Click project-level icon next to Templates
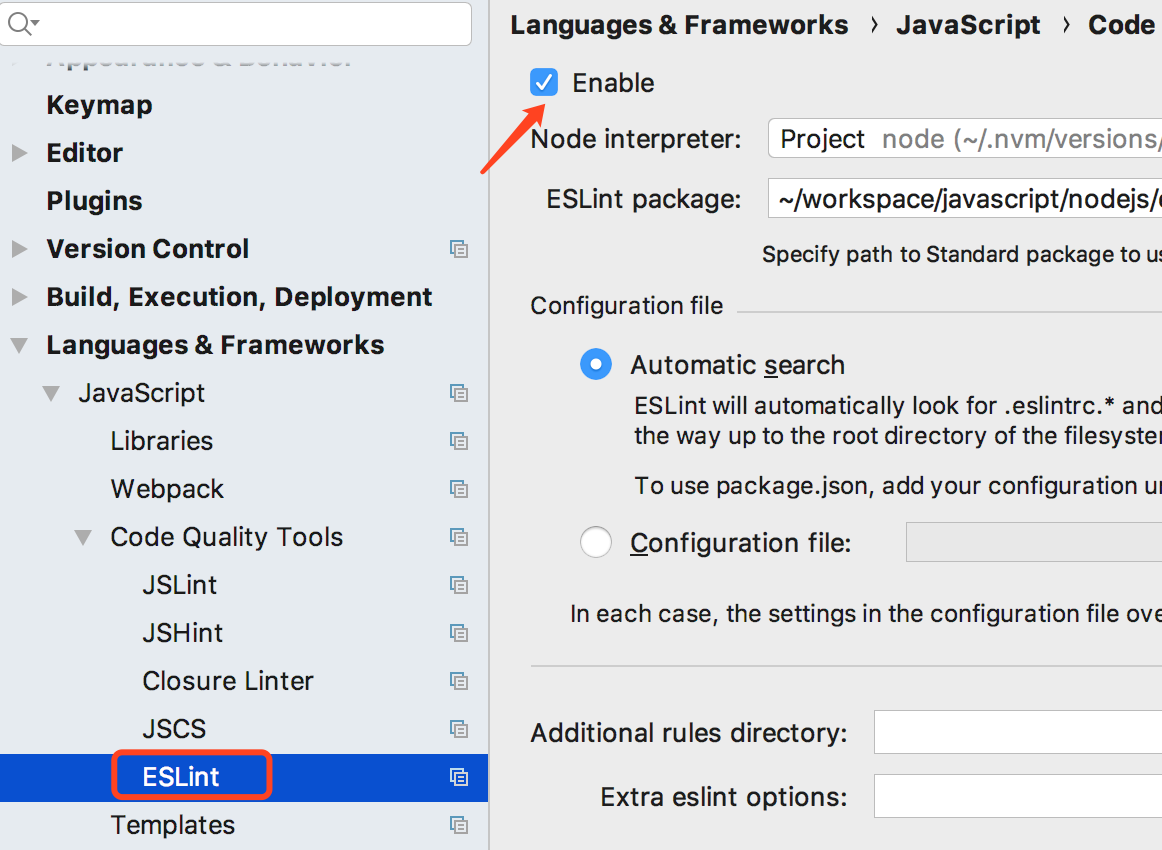This screenshot has width=1162, height=850. [459, 825]
